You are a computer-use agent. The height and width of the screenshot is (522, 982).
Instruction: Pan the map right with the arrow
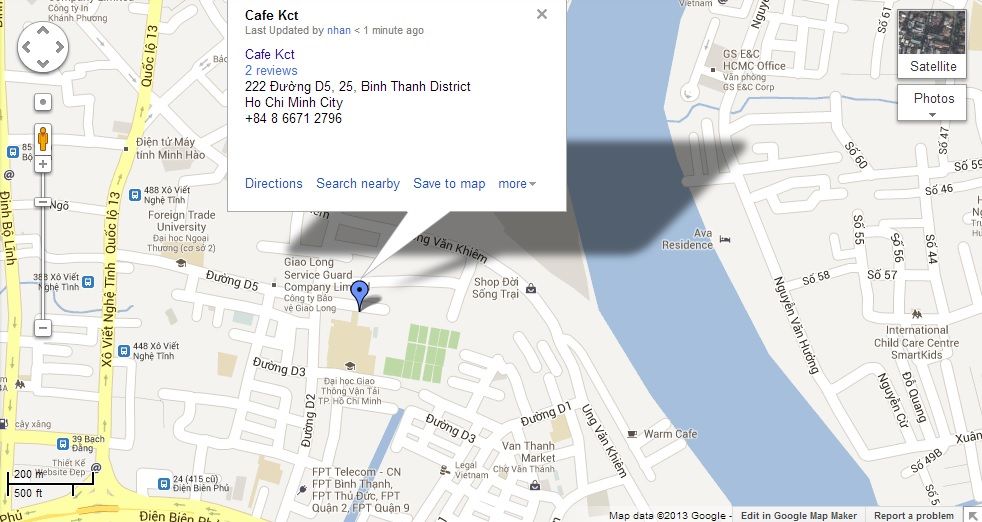pyautogui.click(x=59, y=47)
